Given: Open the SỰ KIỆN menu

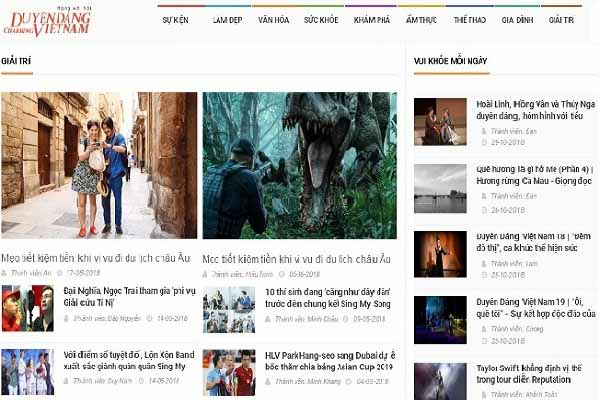Looking at the screenshot, I should (x=176, y=20).
